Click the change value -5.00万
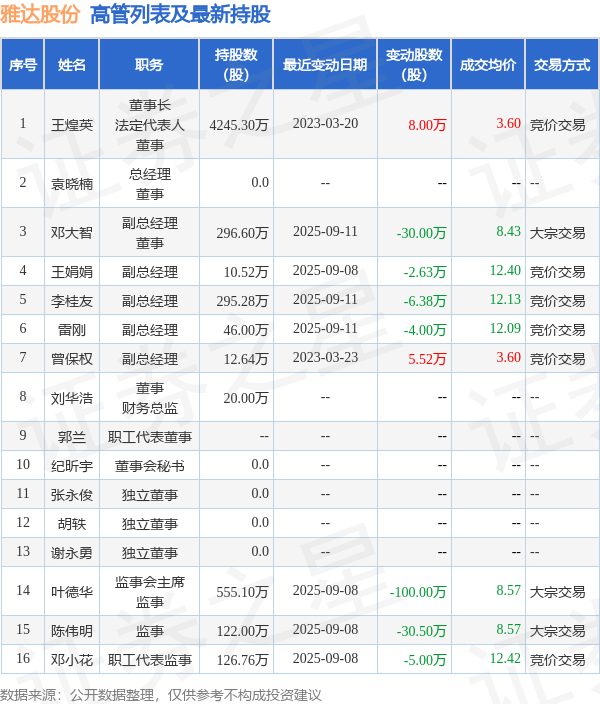 [425, 660]
